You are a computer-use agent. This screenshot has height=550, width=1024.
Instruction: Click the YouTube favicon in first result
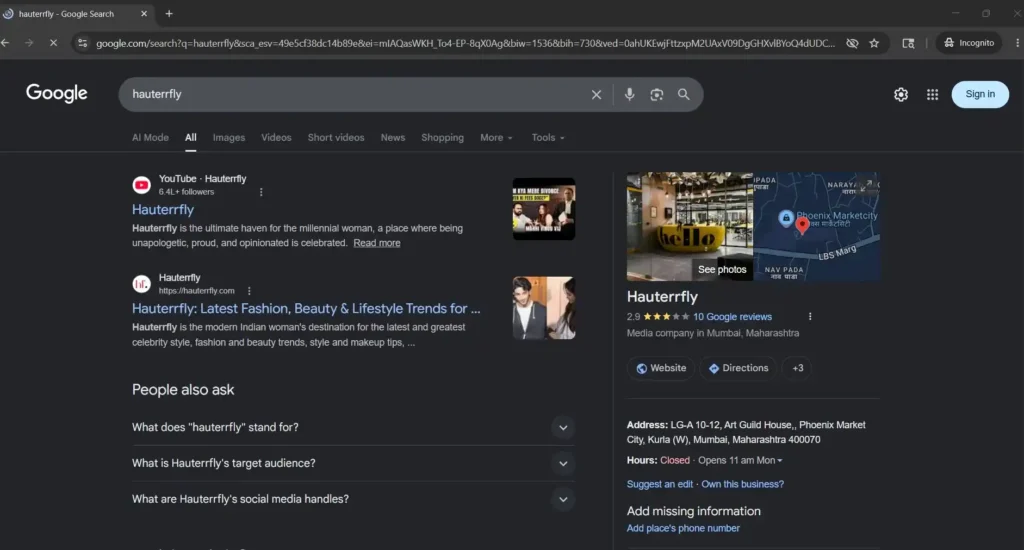pos(142,185)
